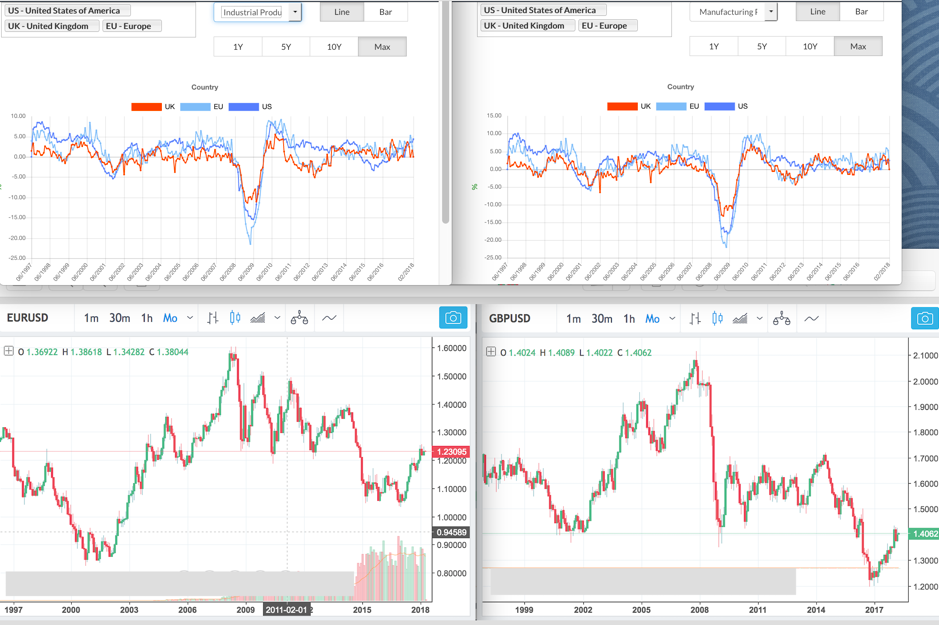Set GBPUSD interval to 1h

click(x=628, y=318)
